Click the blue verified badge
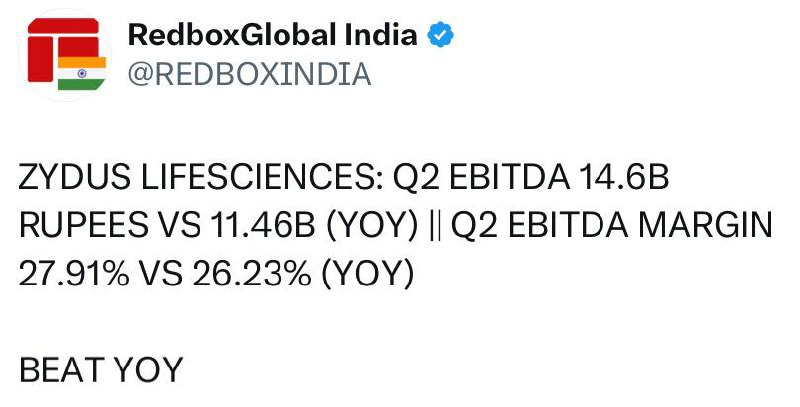 click(x=440, y=35)
